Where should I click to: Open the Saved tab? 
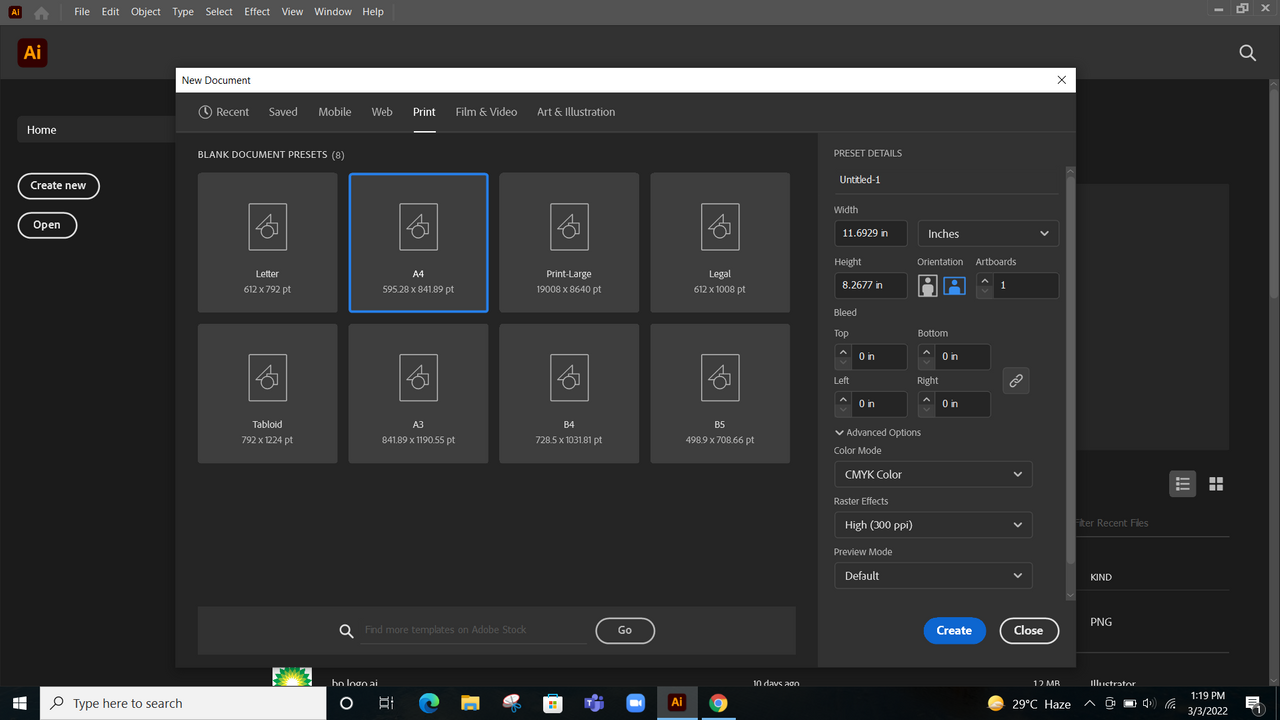pyautogui.click(x=283, y=112)
